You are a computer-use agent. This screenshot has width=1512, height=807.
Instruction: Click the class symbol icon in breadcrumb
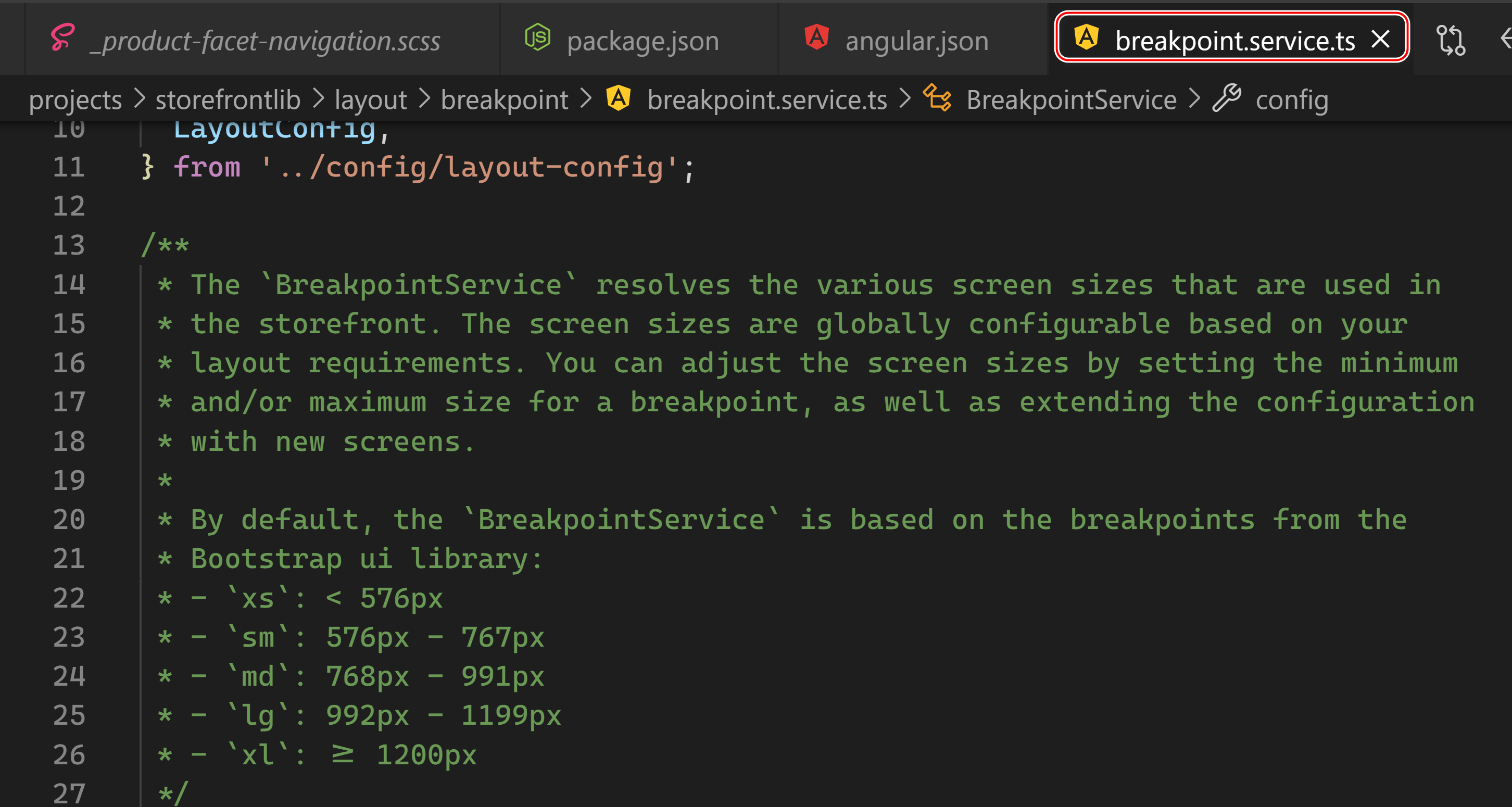pyautogui.click(x=937, y=98)
